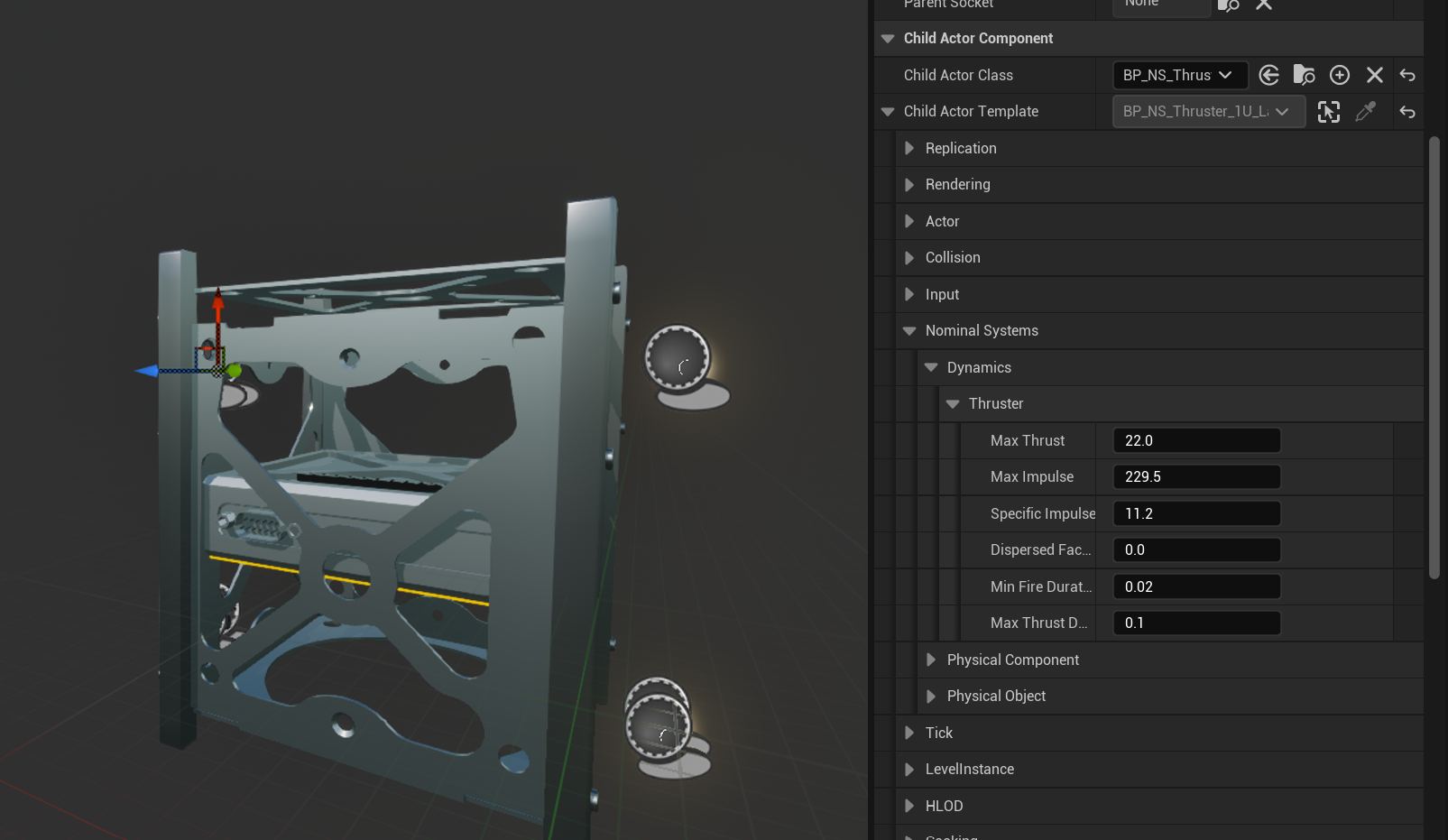The width and height of the screenshot is (1448, 840).
Task: Reset Child Actor Template to default
Action: [1407, 112]
